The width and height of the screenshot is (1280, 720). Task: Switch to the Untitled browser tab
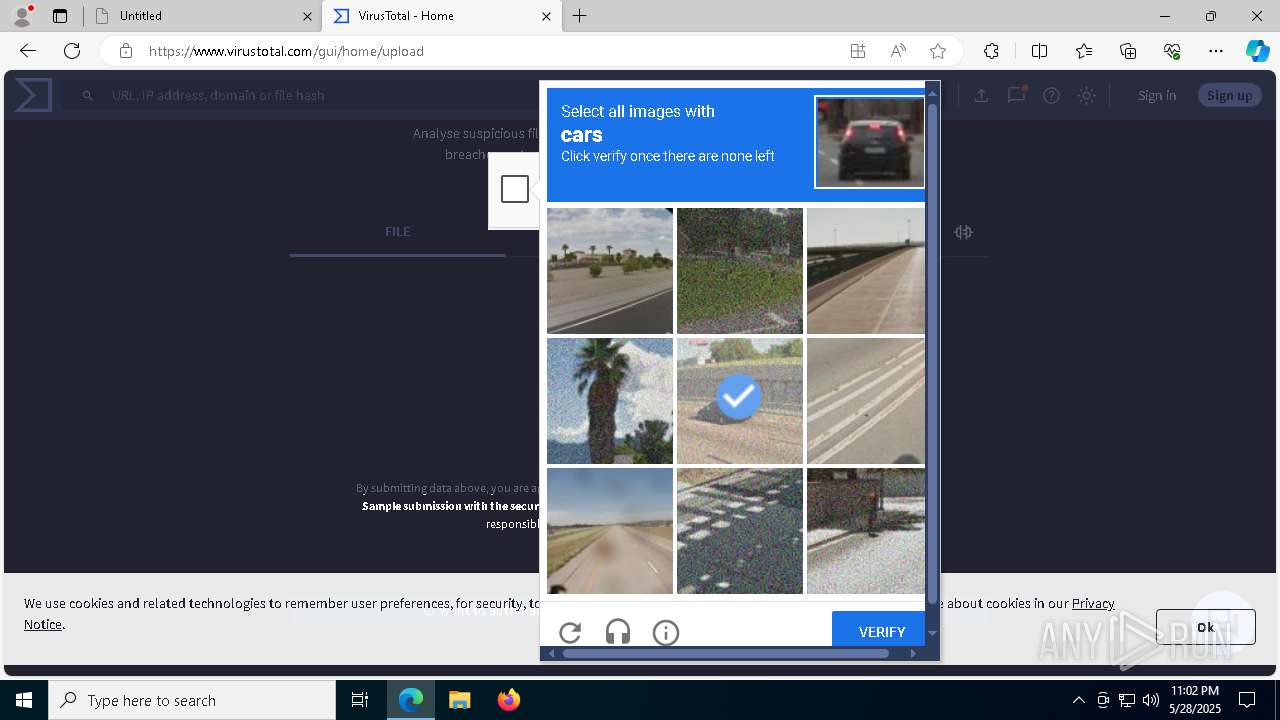tap(203, 16)
